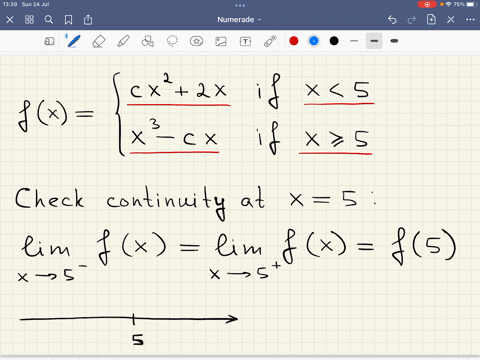The height and width of the screenshot is (360, 480).
Task: Select the Shapes tool
Action: [148, 41]
